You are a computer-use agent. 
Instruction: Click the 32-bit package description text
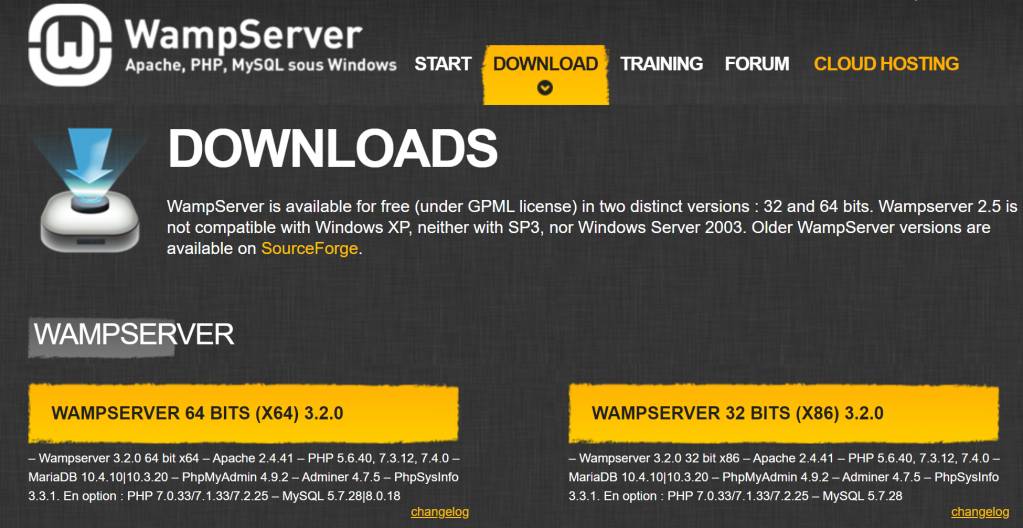click(x=783, y=476)
